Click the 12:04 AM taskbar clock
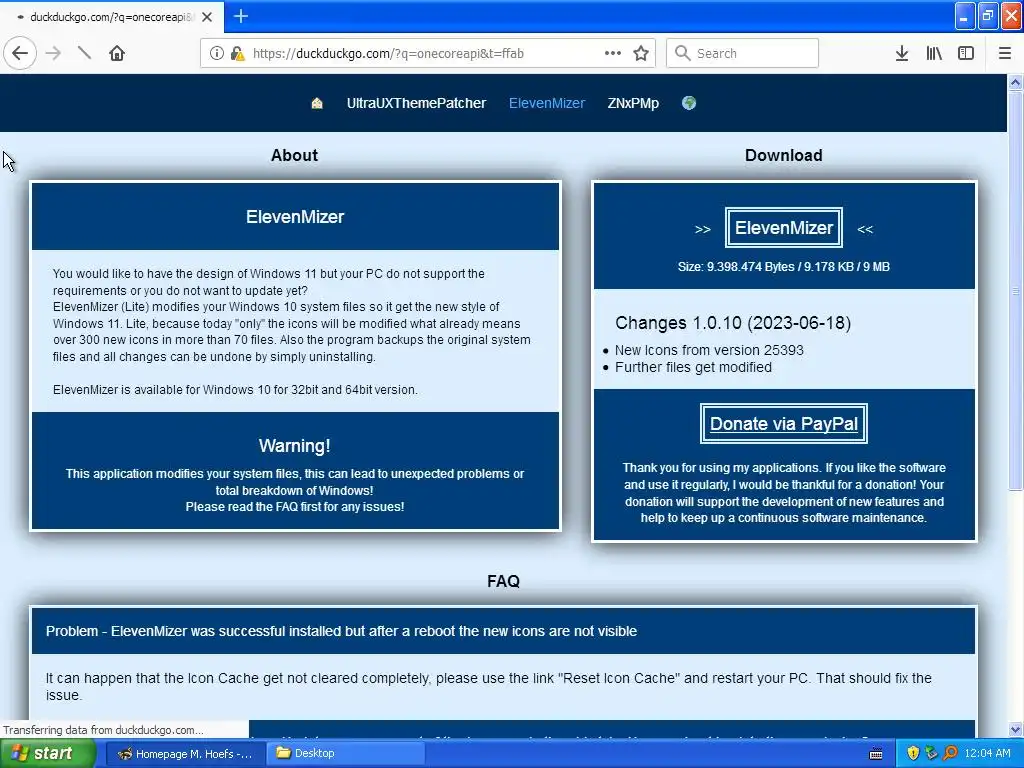 pyautogui.click(x=987, y=753)
